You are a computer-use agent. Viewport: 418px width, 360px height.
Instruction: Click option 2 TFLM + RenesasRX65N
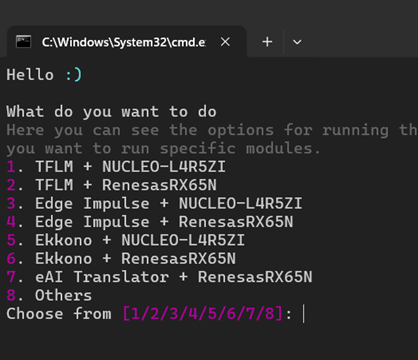point(112,185)
